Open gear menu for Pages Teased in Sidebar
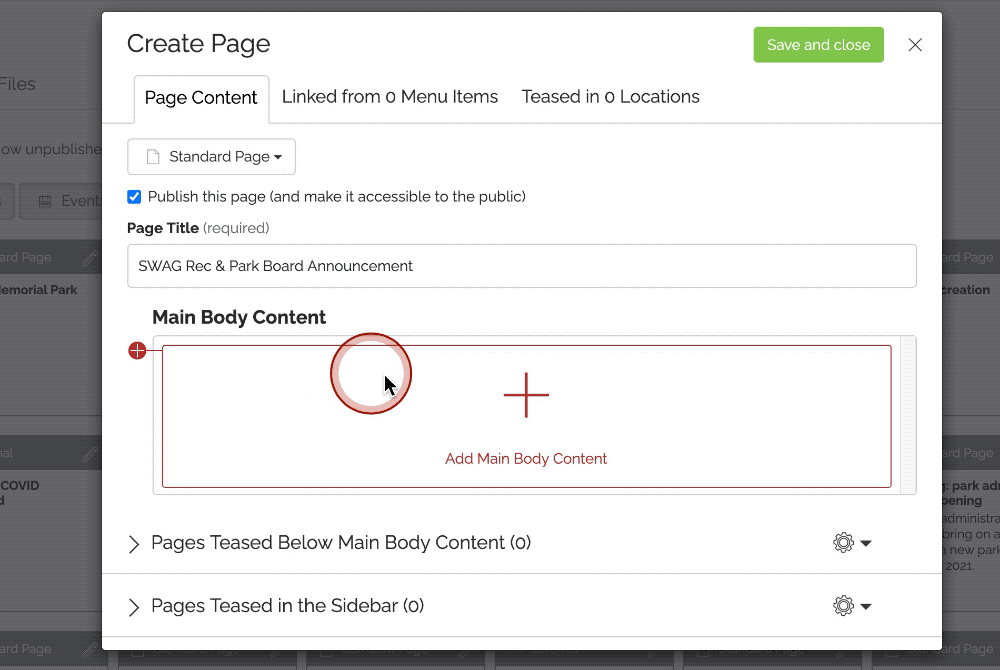This screenshot has height=670, width=1000. tap(852, 606)
